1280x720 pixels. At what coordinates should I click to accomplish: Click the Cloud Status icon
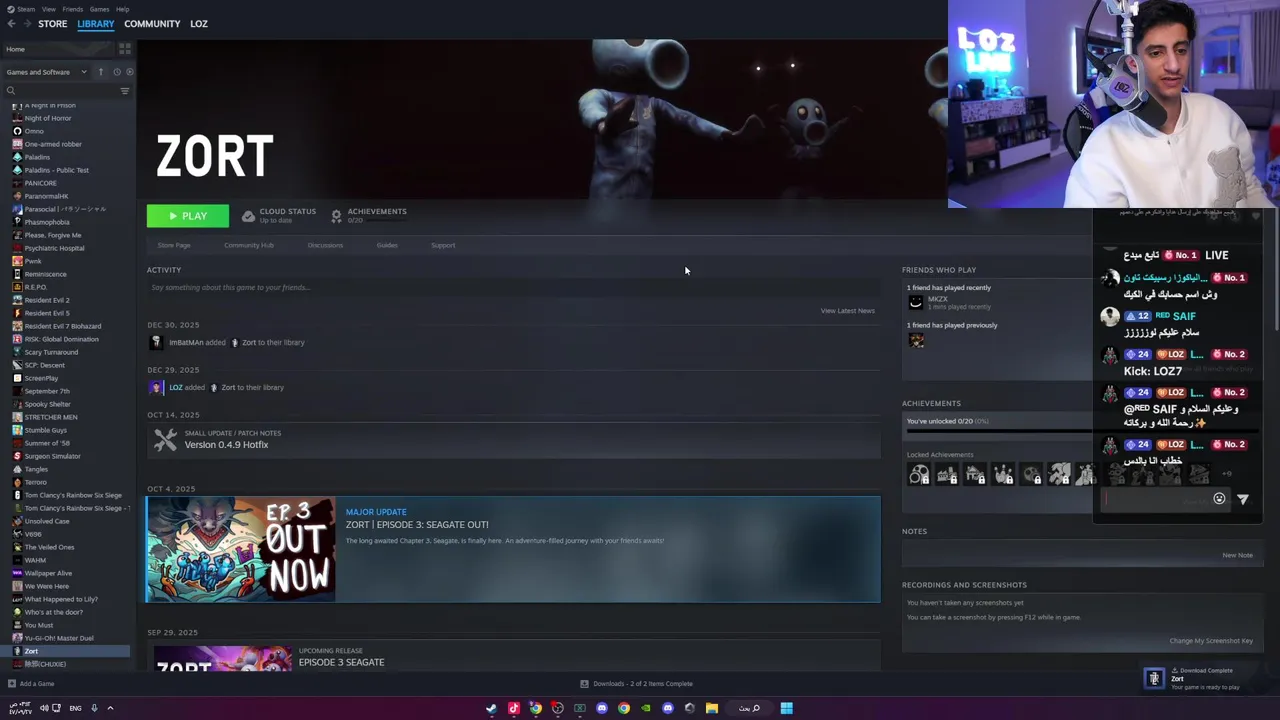[x=248, y=216]
